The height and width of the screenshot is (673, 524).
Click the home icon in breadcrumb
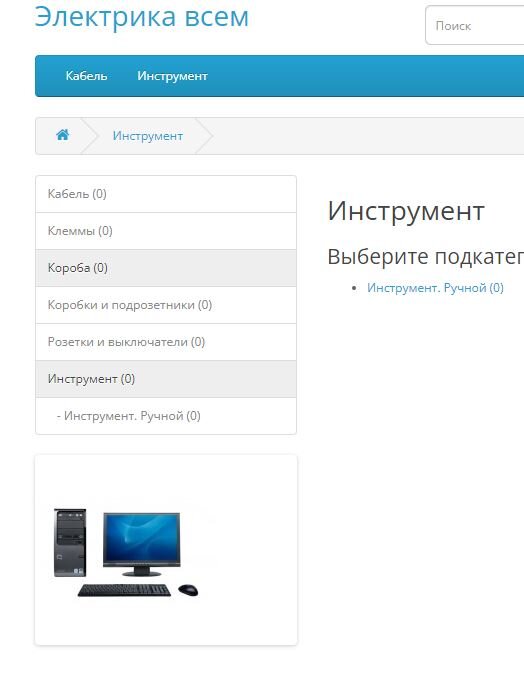[x=63, y=135]
